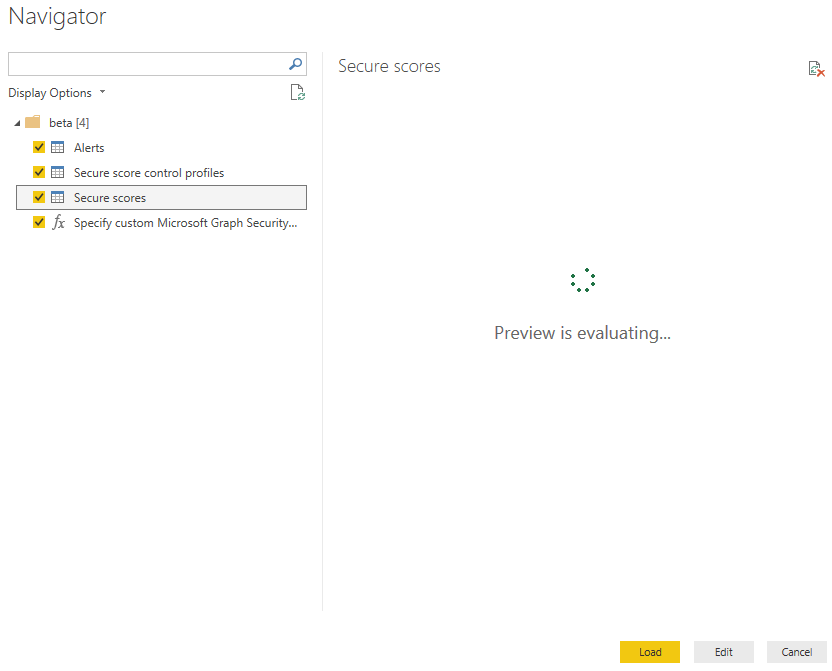Uncheck the Secure score control profiles checkbox

point(39,172)
